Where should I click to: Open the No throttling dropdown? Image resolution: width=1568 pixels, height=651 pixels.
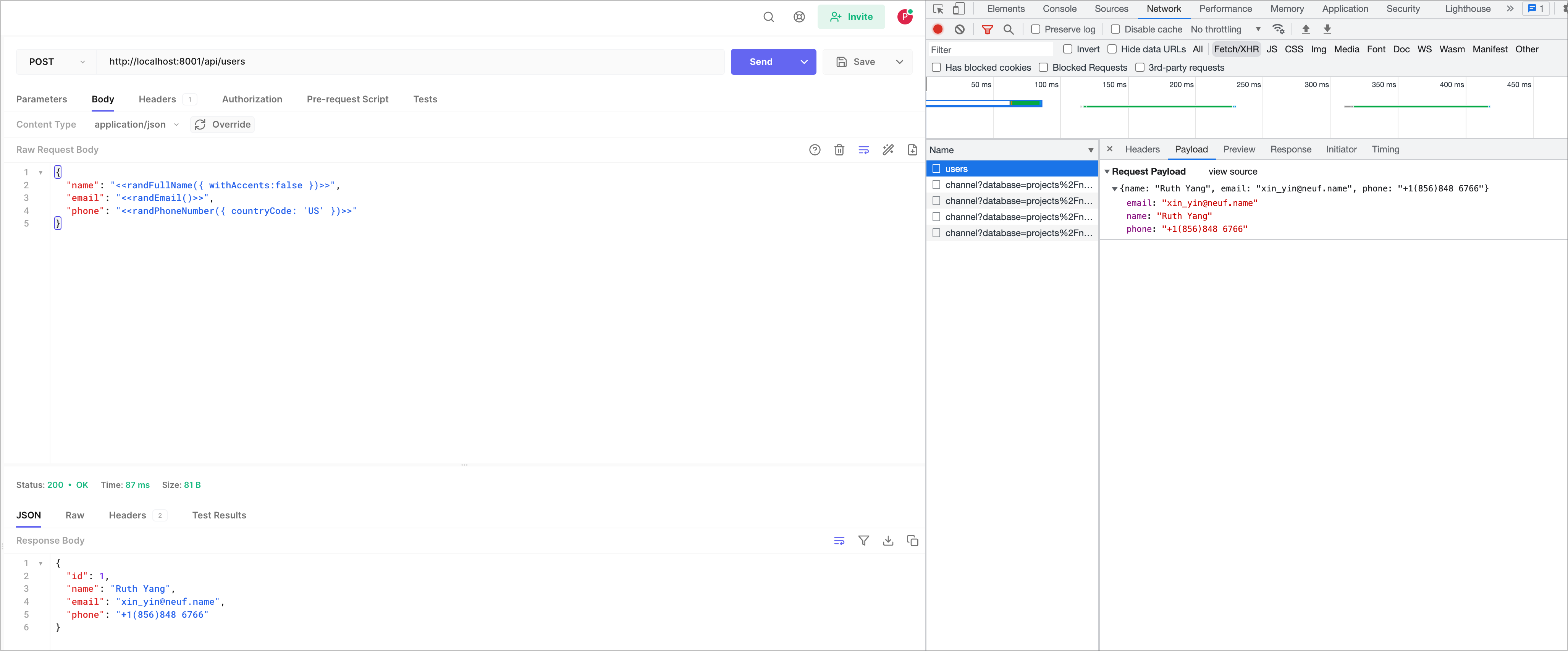pos(1258,29)
